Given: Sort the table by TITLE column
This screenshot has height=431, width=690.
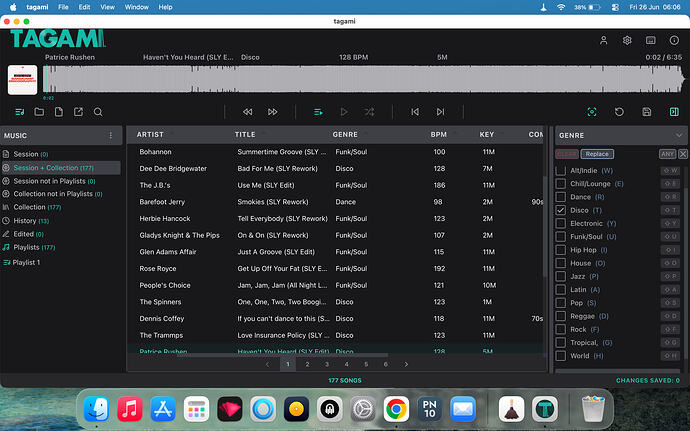Looking at the screenshot, I should [245, 134].
